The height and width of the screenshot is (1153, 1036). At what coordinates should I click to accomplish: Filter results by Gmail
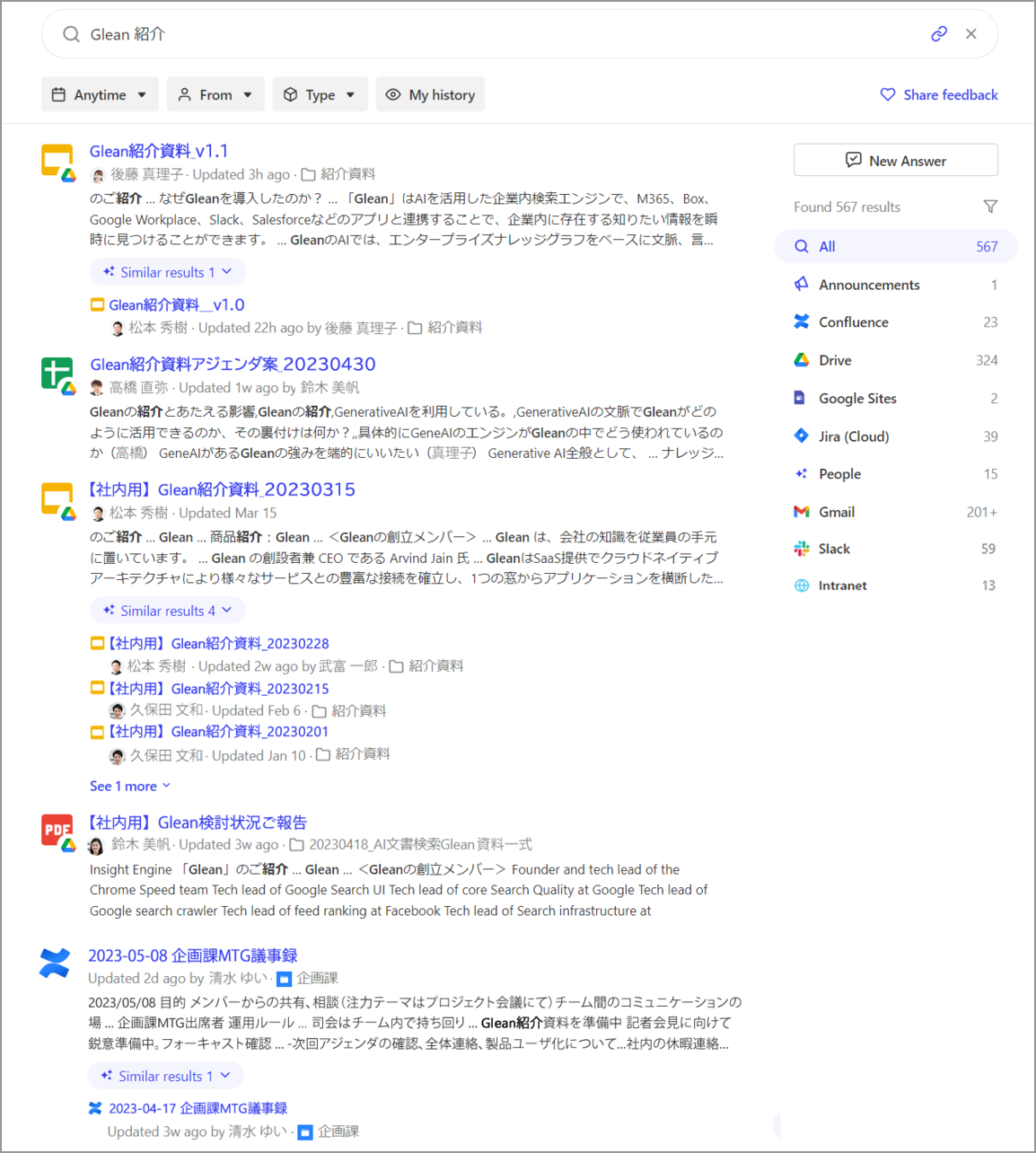click(x=896, y=512)
